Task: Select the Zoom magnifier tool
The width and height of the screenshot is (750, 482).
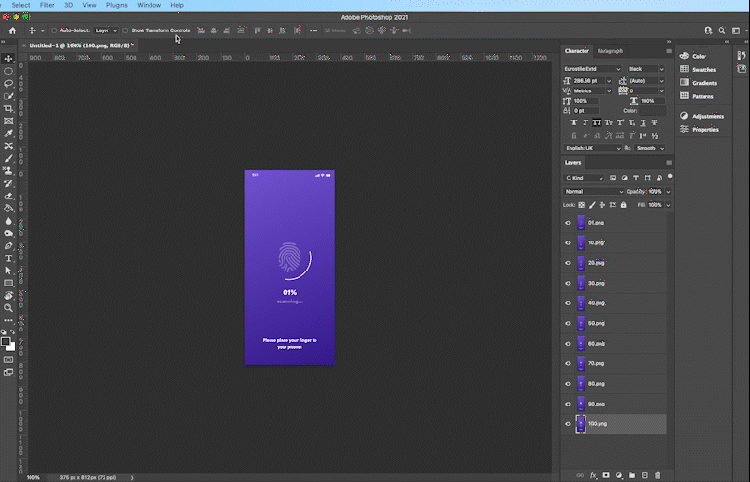Action: (x=8, y=308)
